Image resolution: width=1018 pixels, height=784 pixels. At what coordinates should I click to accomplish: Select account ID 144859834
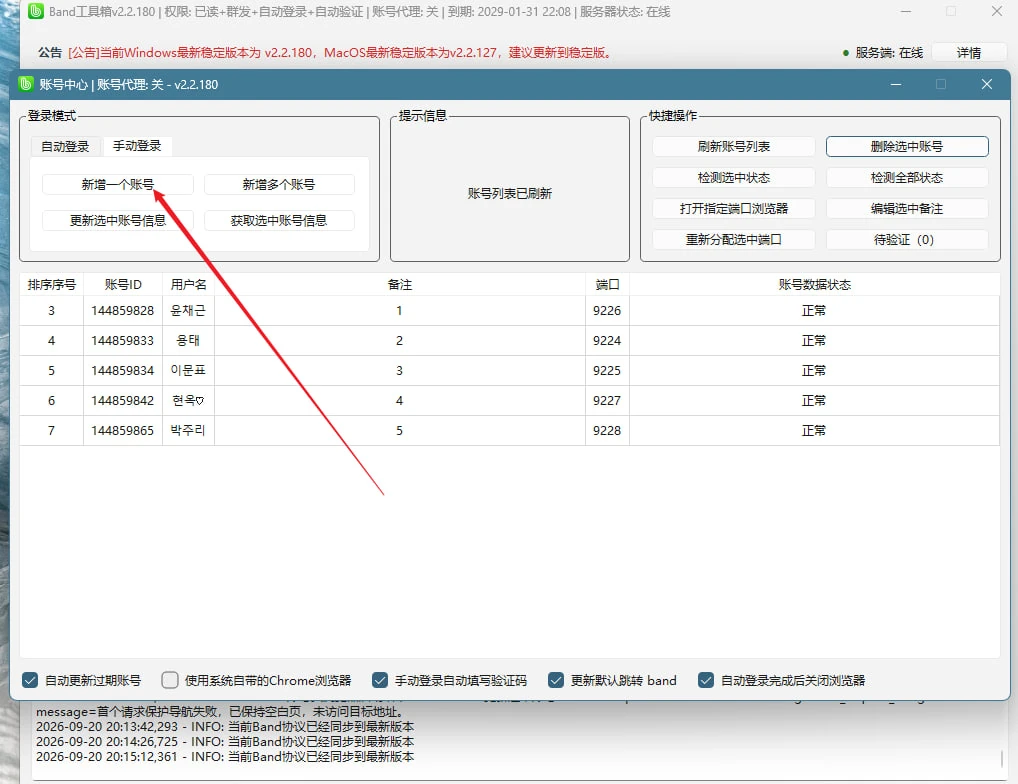coord(123,371)
